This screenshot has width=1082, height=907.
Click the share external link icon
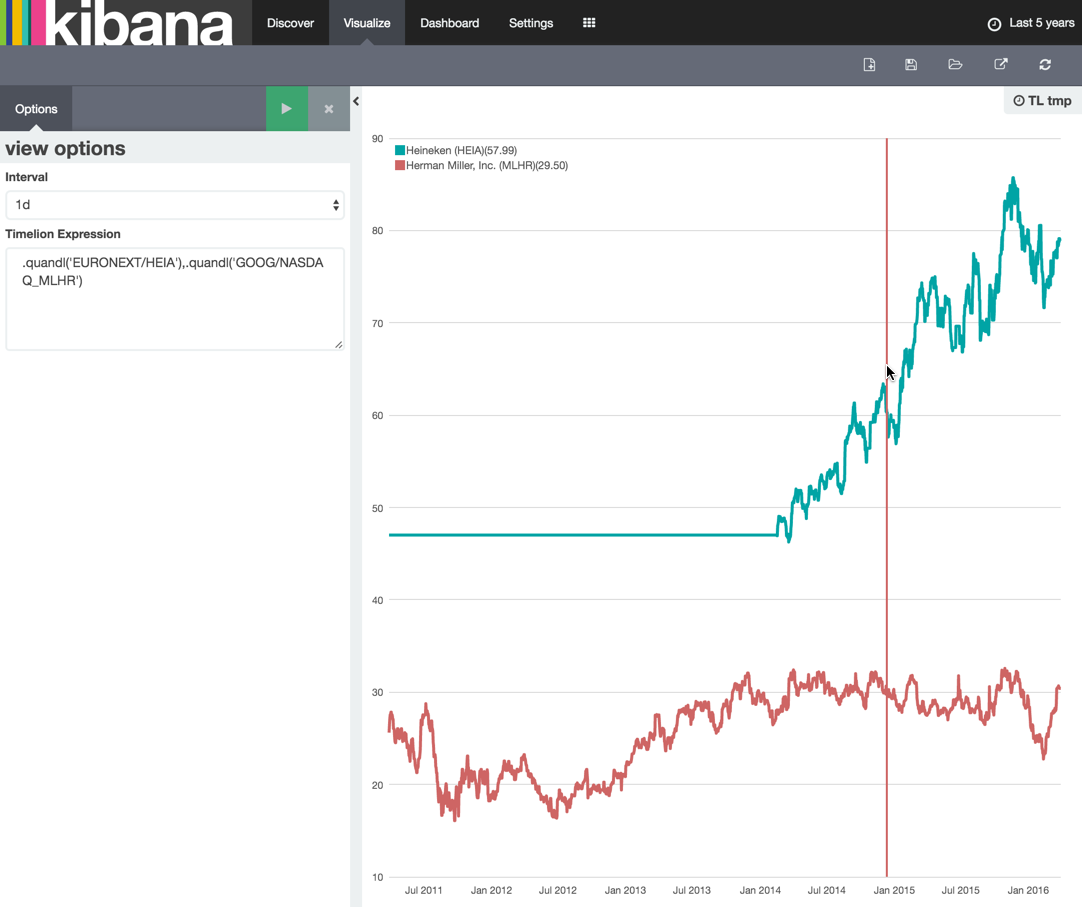pos(1000,65)
